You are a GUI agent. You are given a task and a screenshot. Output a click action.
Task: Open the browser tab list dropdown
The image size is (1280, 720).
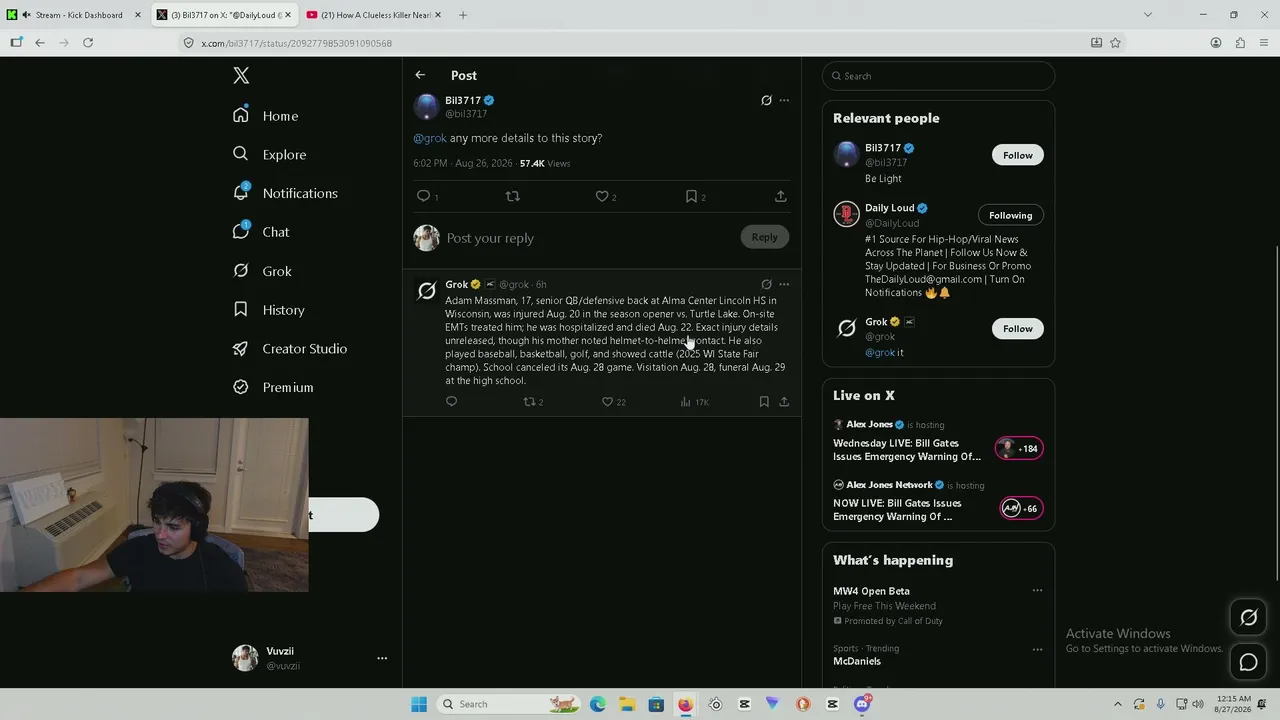click(1147, 15)
